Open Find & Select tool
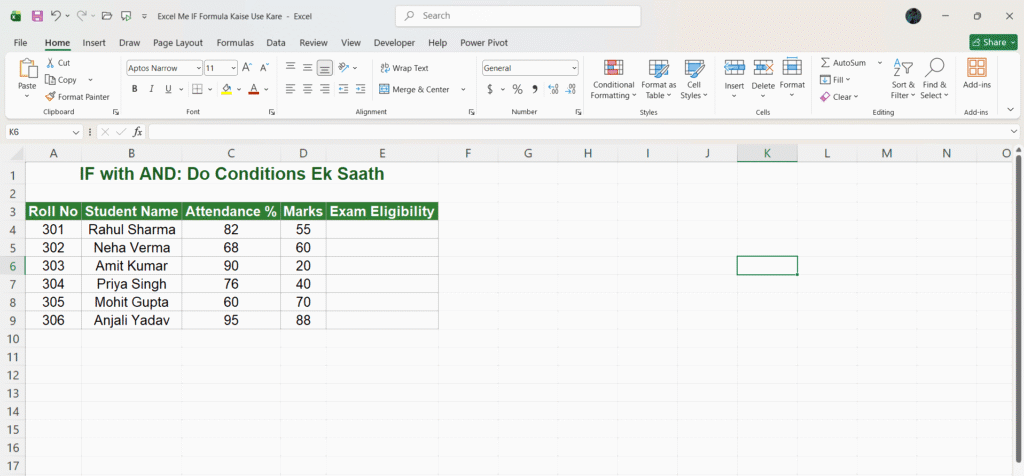1024x476 pixels. point(935,80)
